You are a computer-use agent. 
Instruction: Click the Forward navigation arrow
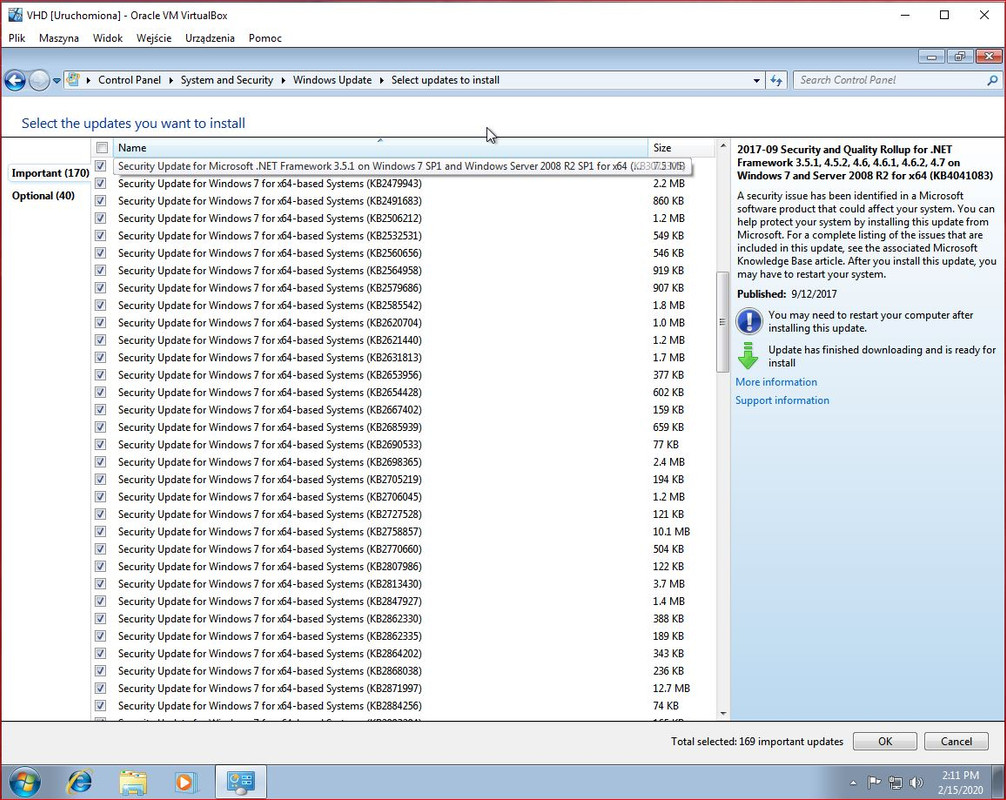(x=39, y=81)
